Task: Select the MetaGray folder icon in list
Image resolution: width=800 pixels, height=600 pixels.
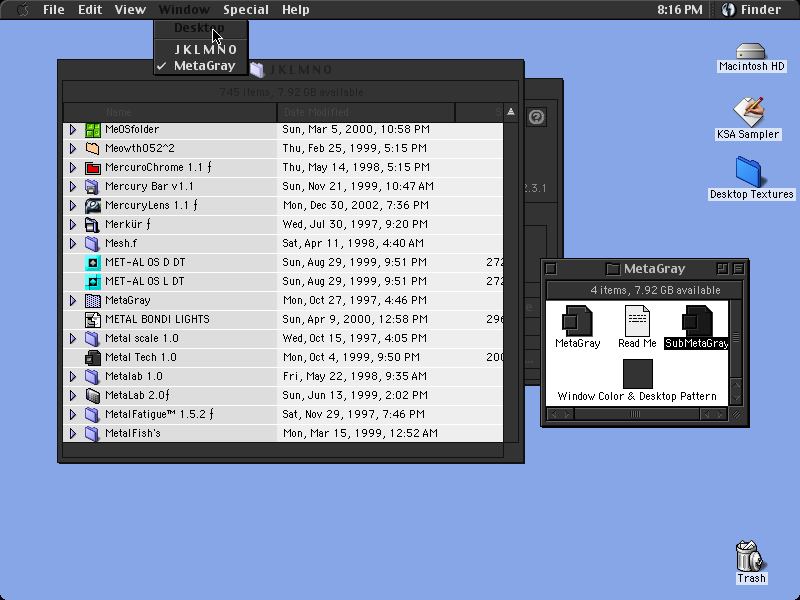Action: (x=92, y=301)
